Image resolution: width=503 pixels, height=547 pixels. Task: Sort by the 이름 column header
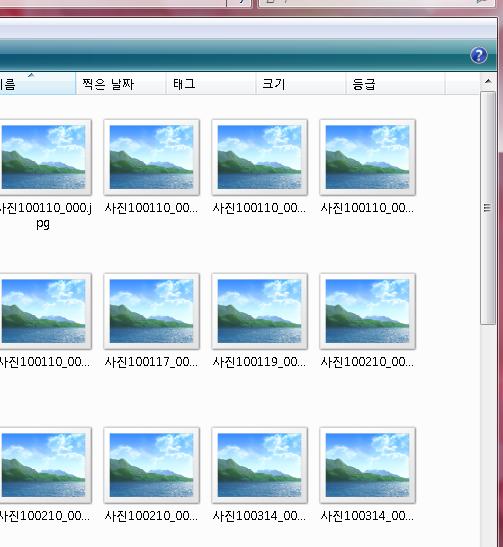(x=37, y=84)
